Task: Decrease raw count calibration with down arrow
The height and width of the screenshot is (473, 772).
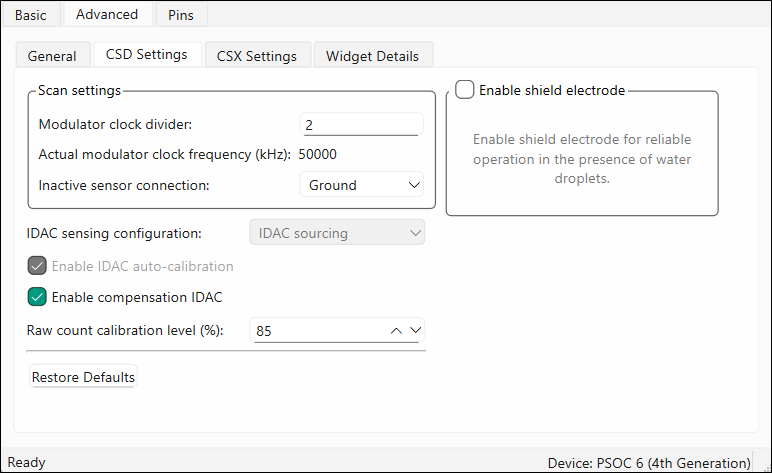Action: 415,330
